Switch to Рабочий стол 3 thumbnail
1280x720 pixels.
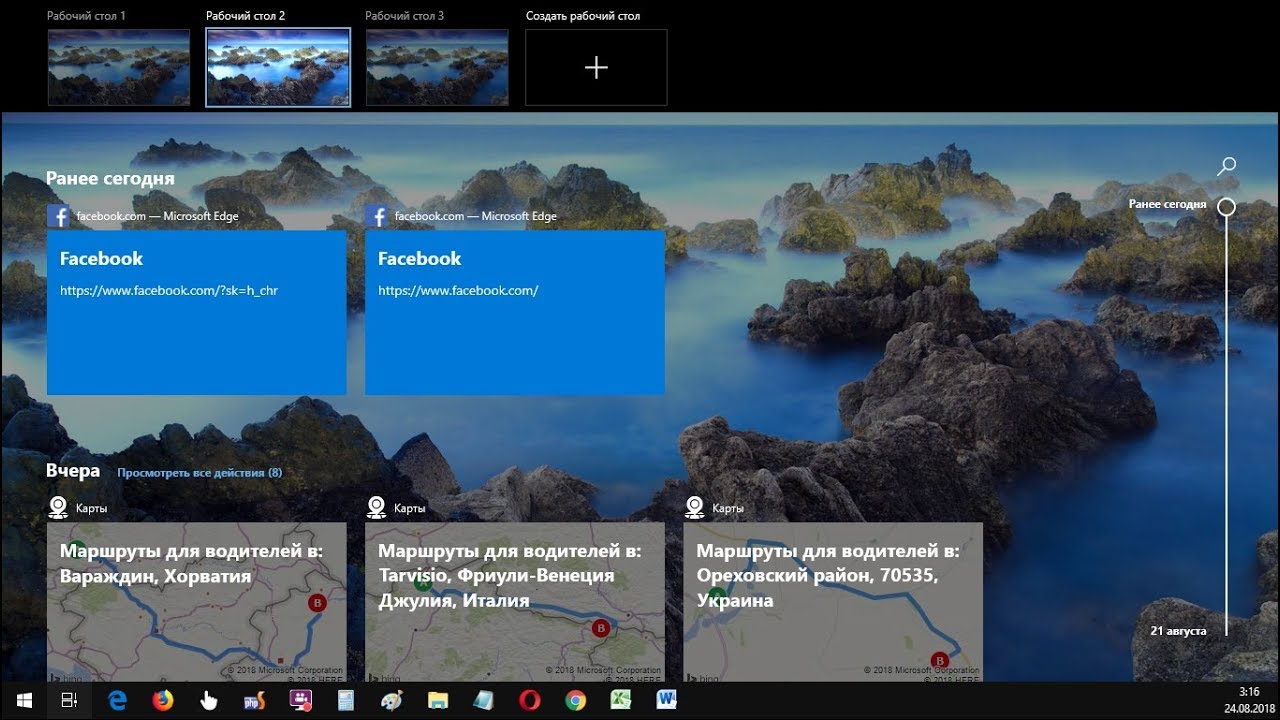[x=437, y=67]
